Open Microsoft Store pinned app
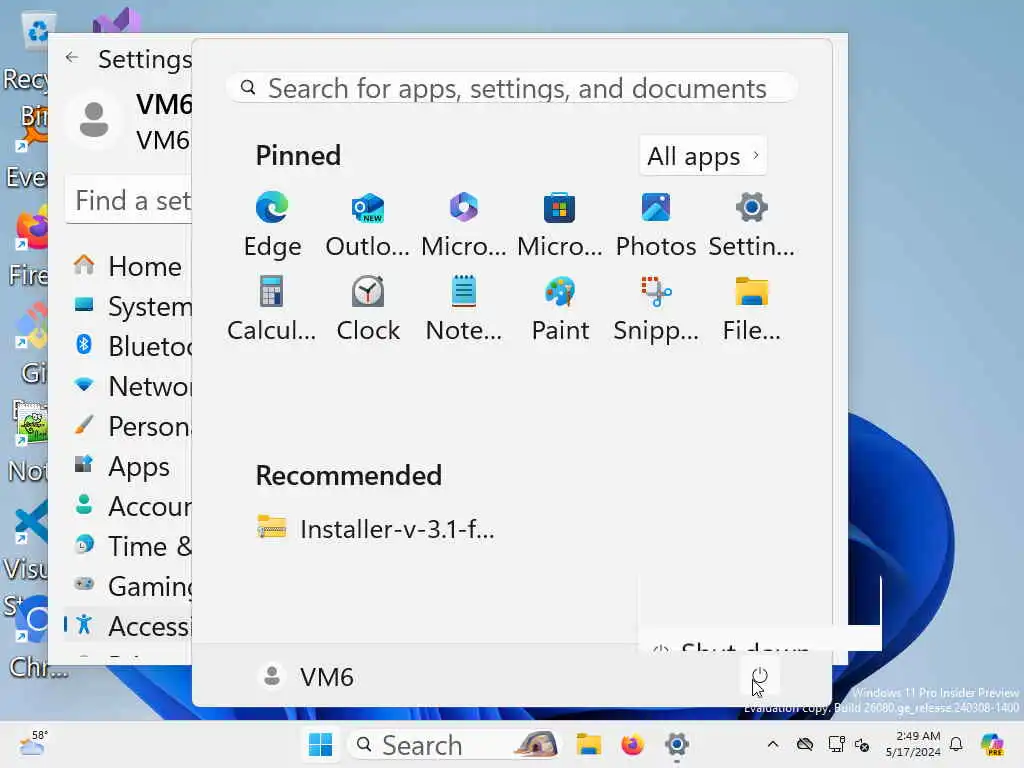 (x=560, y=225)
